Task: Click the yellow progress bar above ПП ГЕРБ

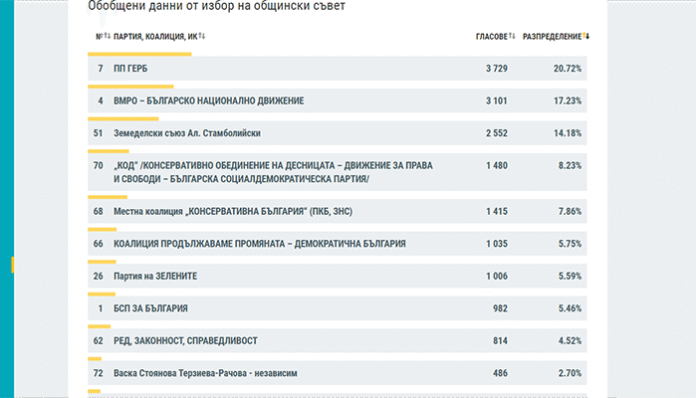Action: (x=140, y=54)
